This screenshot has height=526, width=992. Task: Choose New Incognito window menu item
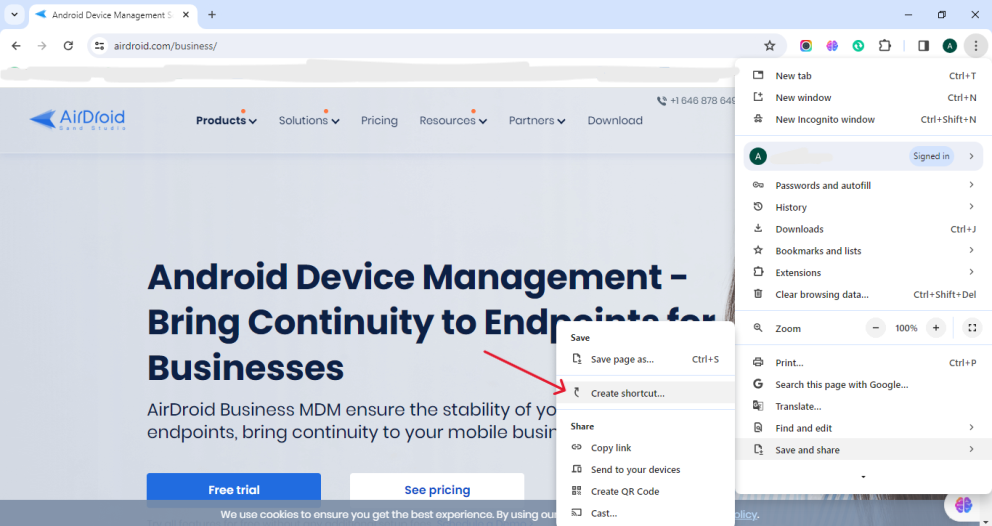pos(824,120)
